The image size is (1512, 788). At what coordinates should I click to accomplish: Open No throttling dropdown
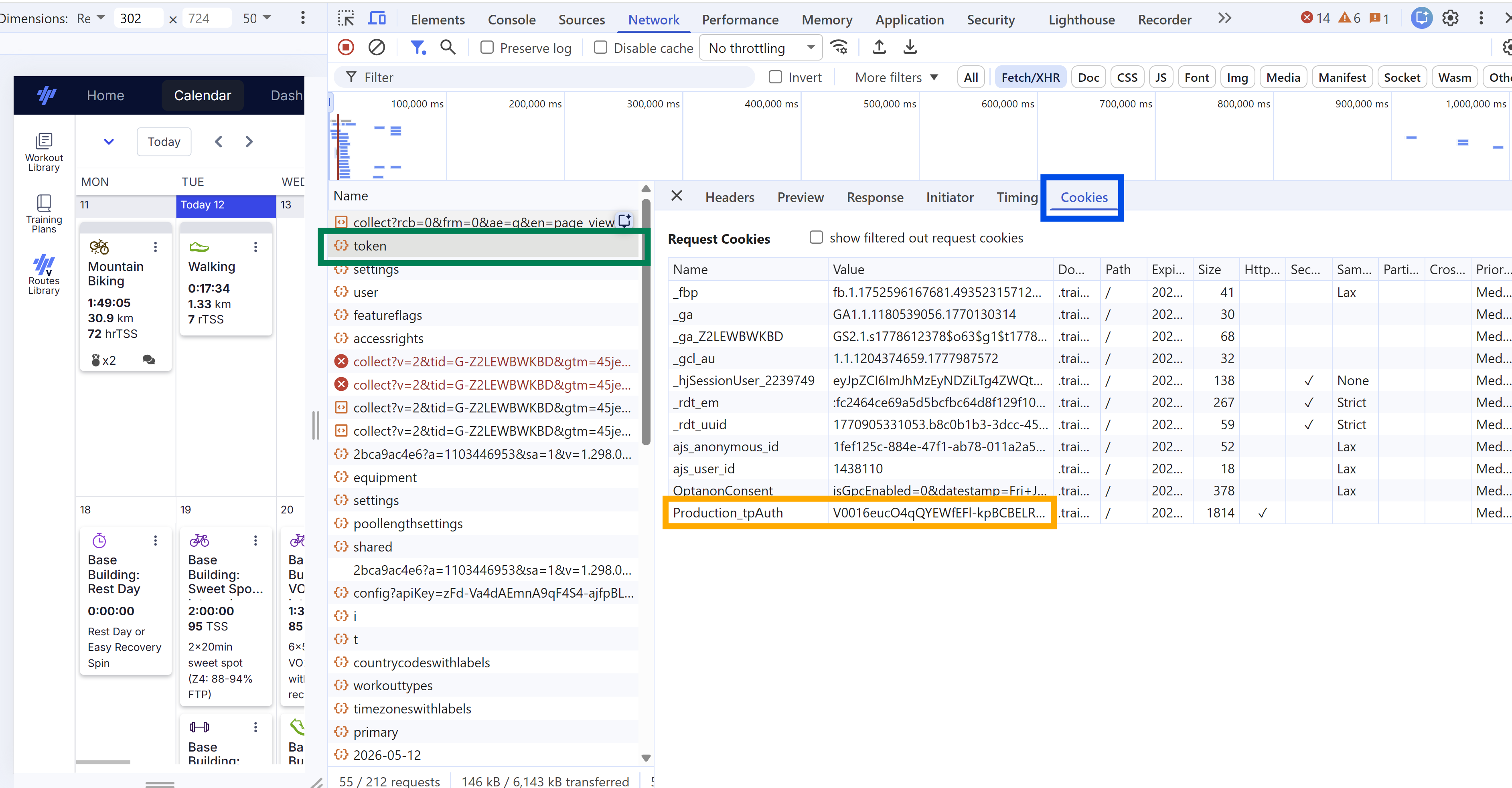pos(761,48)
